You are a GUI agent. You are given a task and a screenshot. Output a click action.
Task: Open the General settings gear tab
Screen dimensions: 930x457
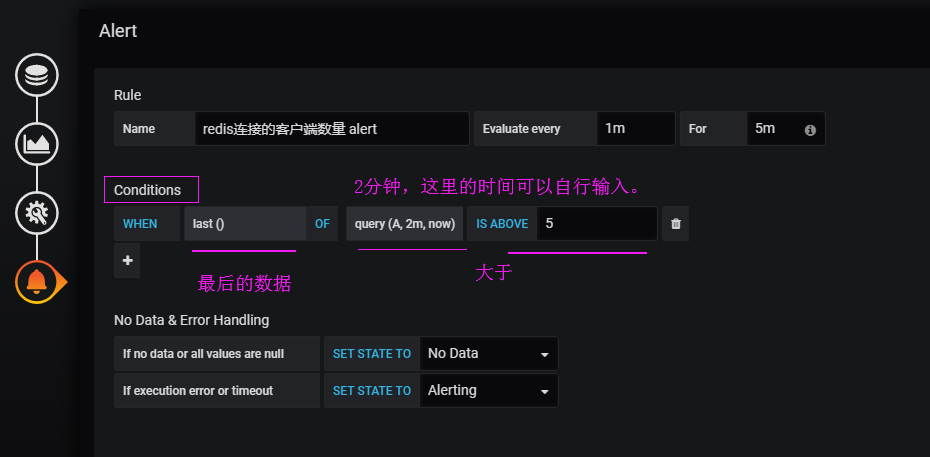pos(37,212)
